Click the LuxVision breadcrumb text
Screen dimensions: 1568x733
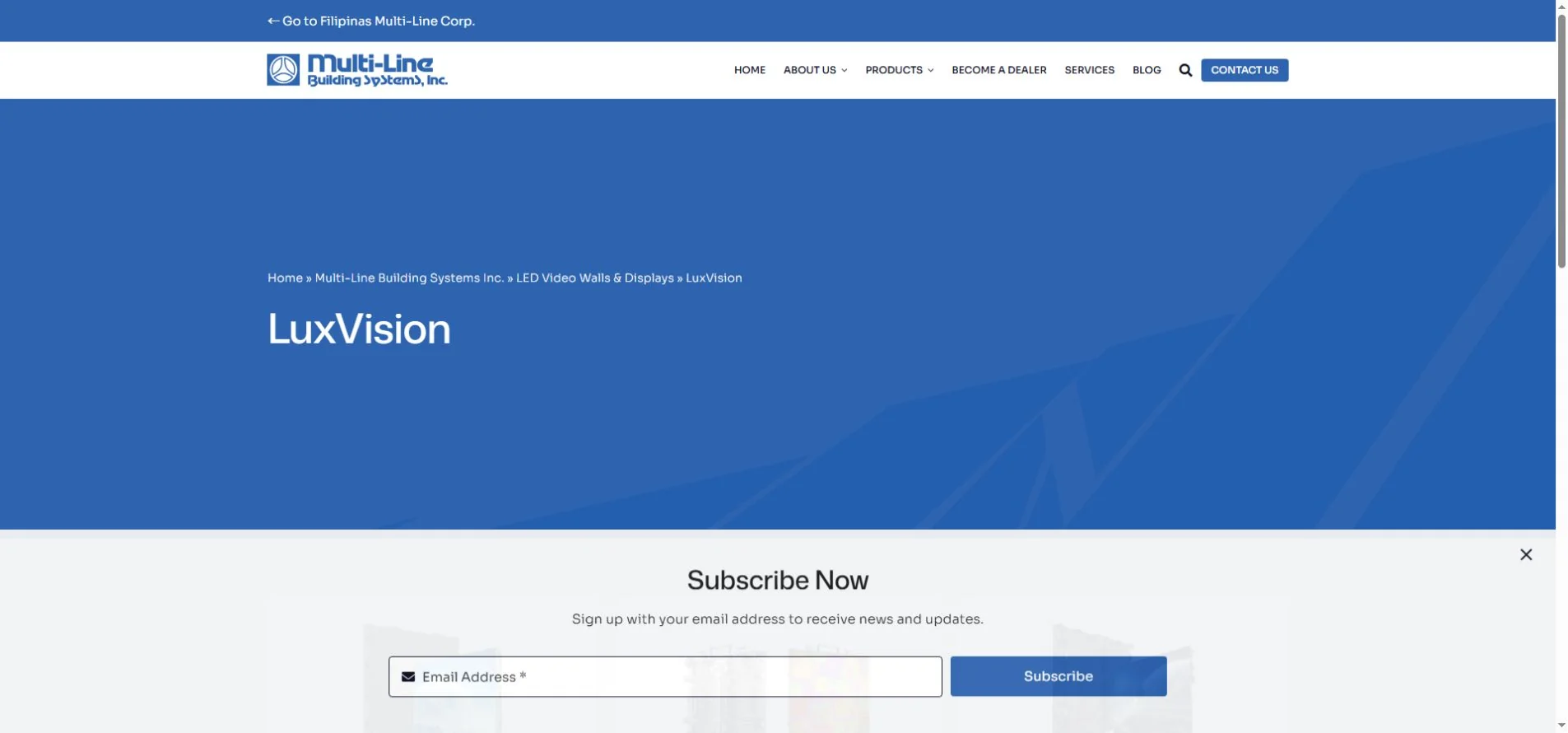pos(714,278)
